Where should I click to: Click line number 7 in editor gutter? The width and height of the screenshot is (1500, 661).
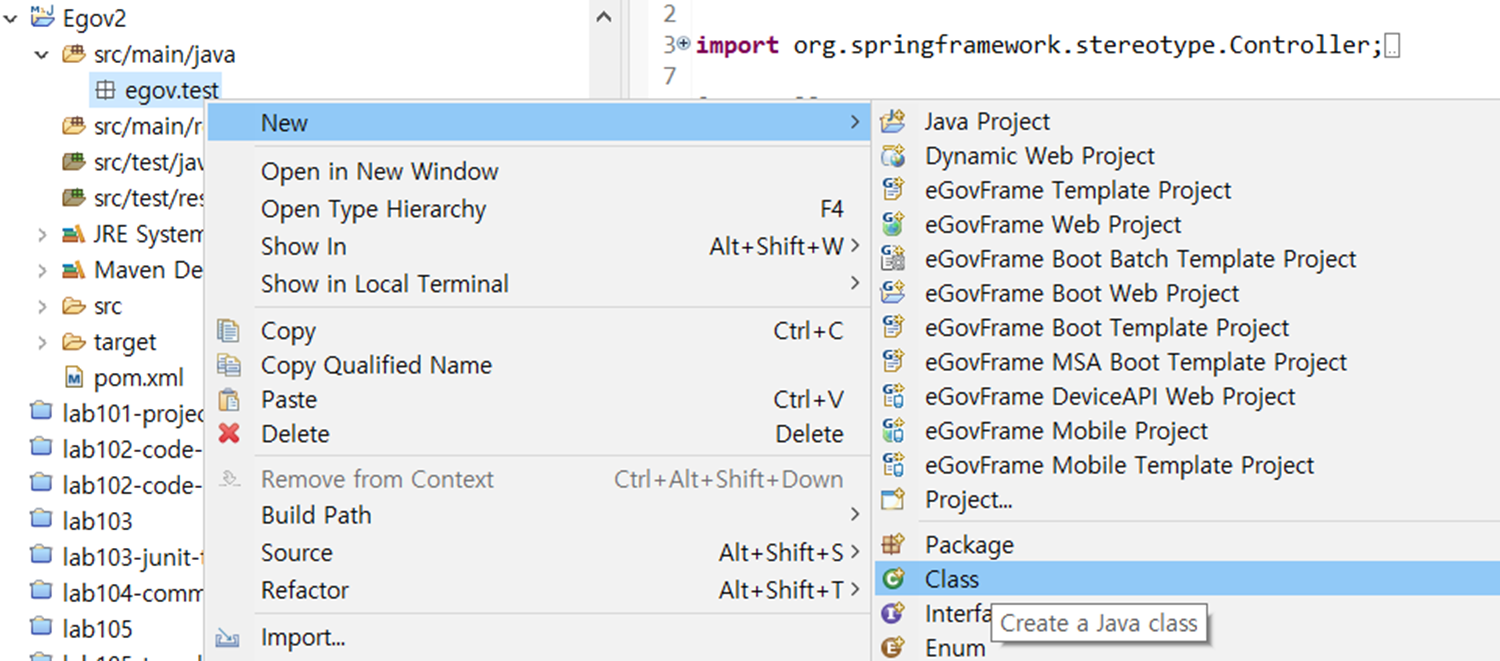[669, 77]
